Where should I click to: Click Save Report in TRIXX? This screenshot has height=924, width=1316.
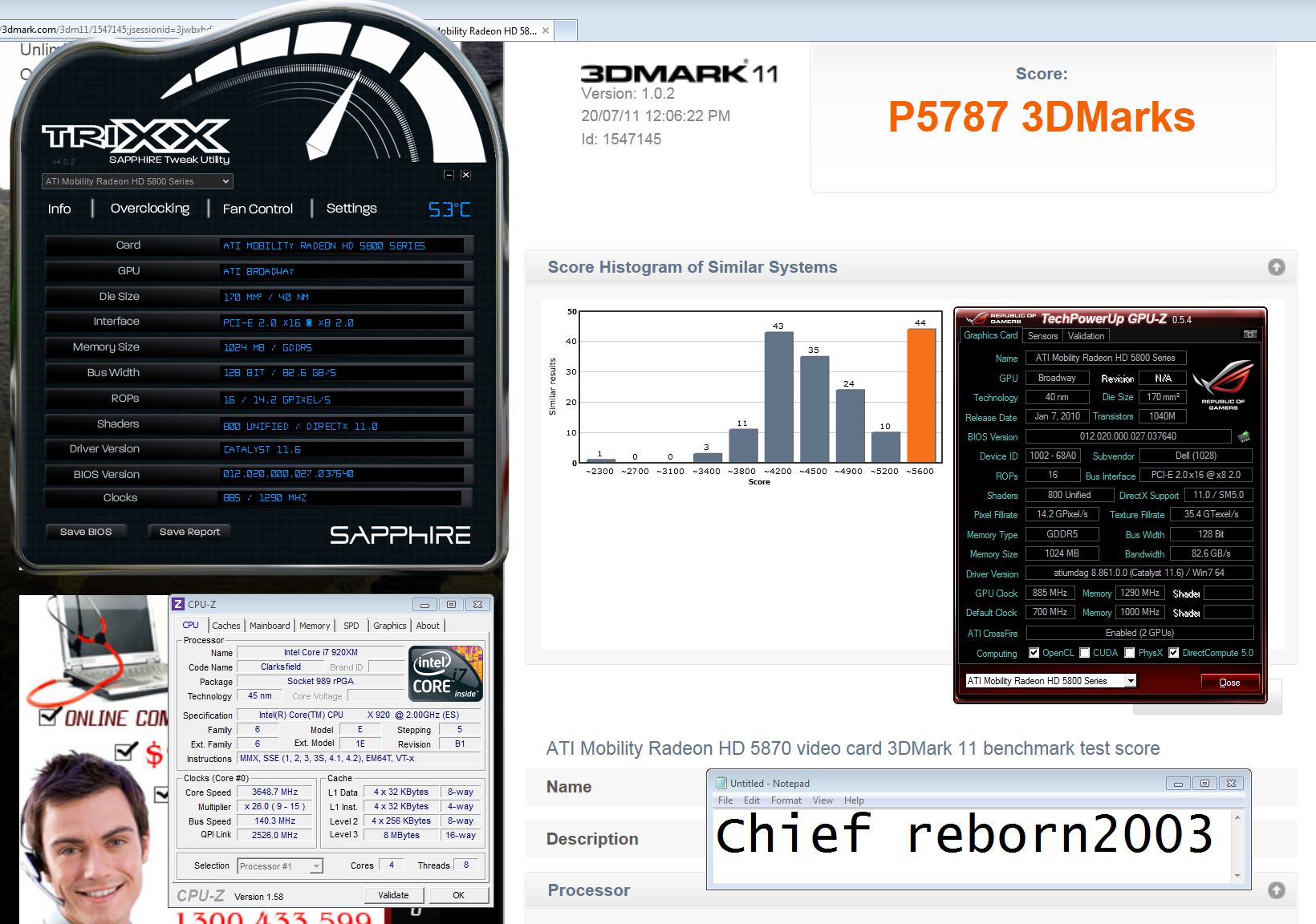click(x=189, y=532)
